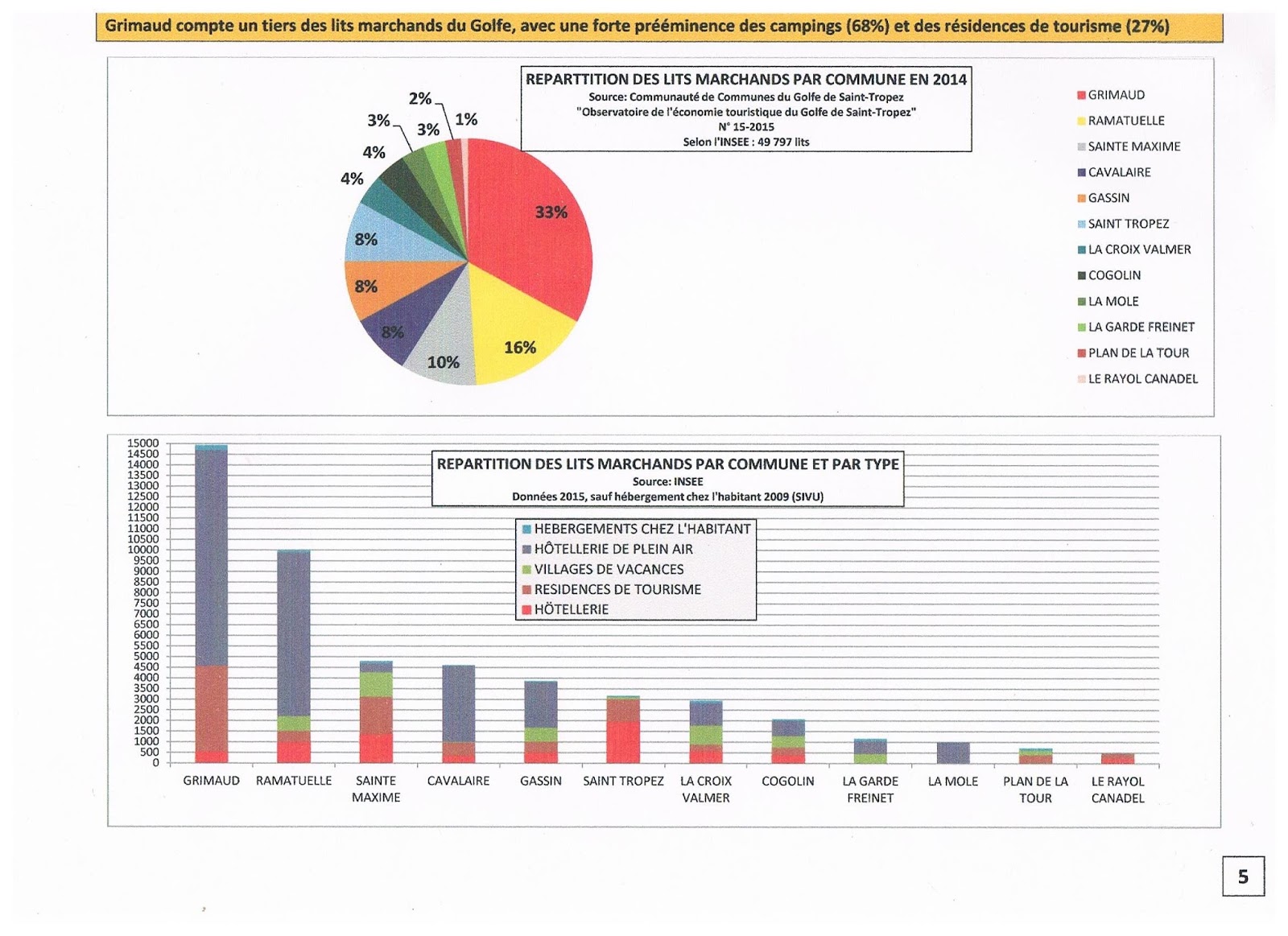The image size is (1288, 936).
Task: Click the PLAN DE LA TOUR x-axis label
Action: click(x=1035, y=790)
